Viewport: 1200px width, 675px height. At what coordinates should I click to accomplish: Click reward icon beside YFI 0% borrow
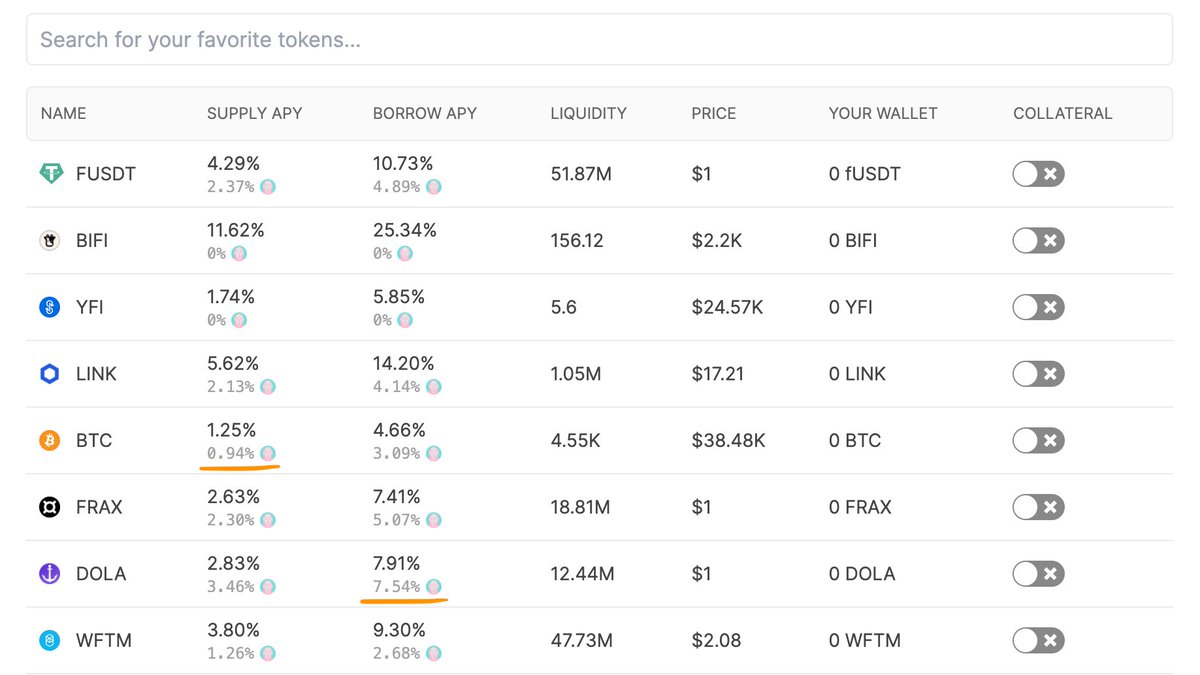tap(404, 320)
